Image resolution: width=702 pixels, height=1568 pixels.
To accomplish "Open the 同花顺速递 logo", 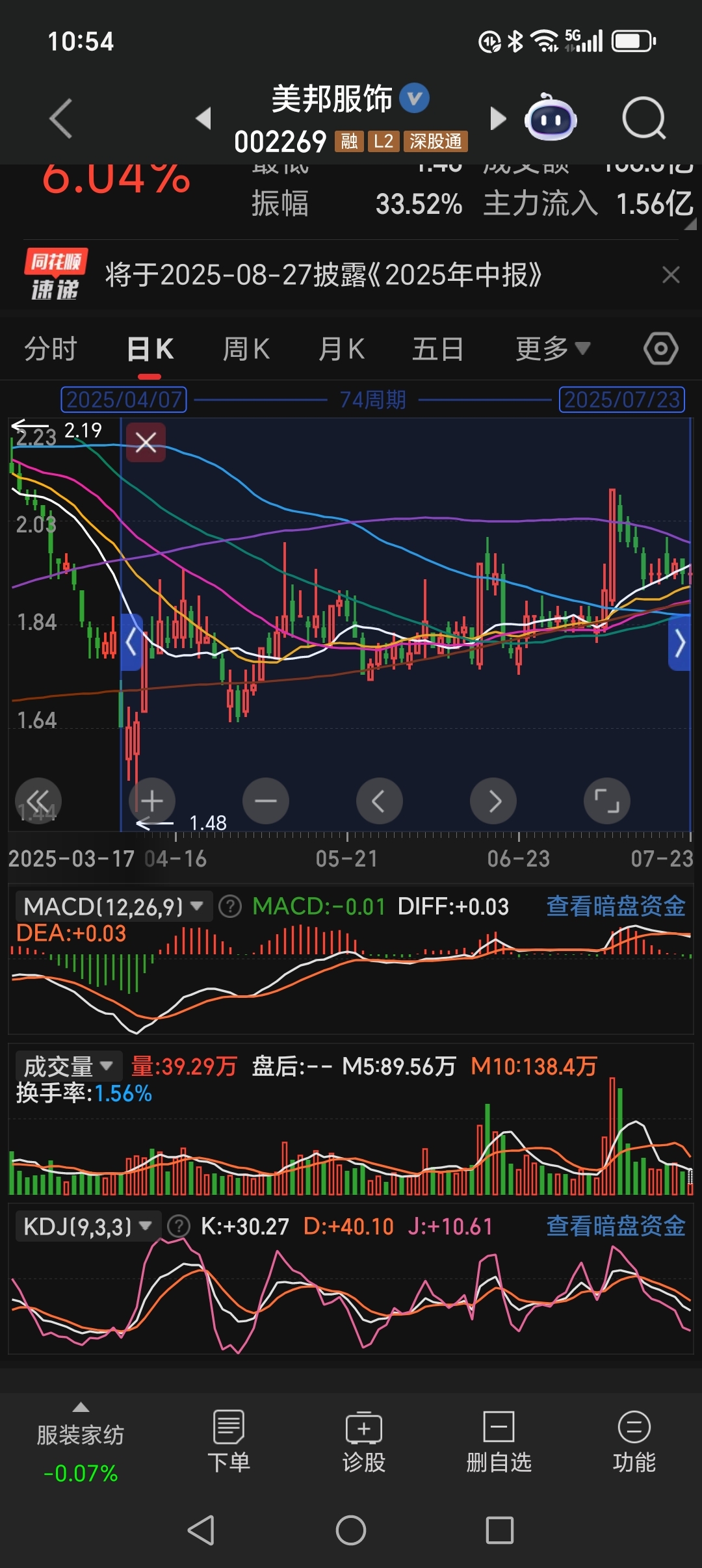I will pos(56,275).
